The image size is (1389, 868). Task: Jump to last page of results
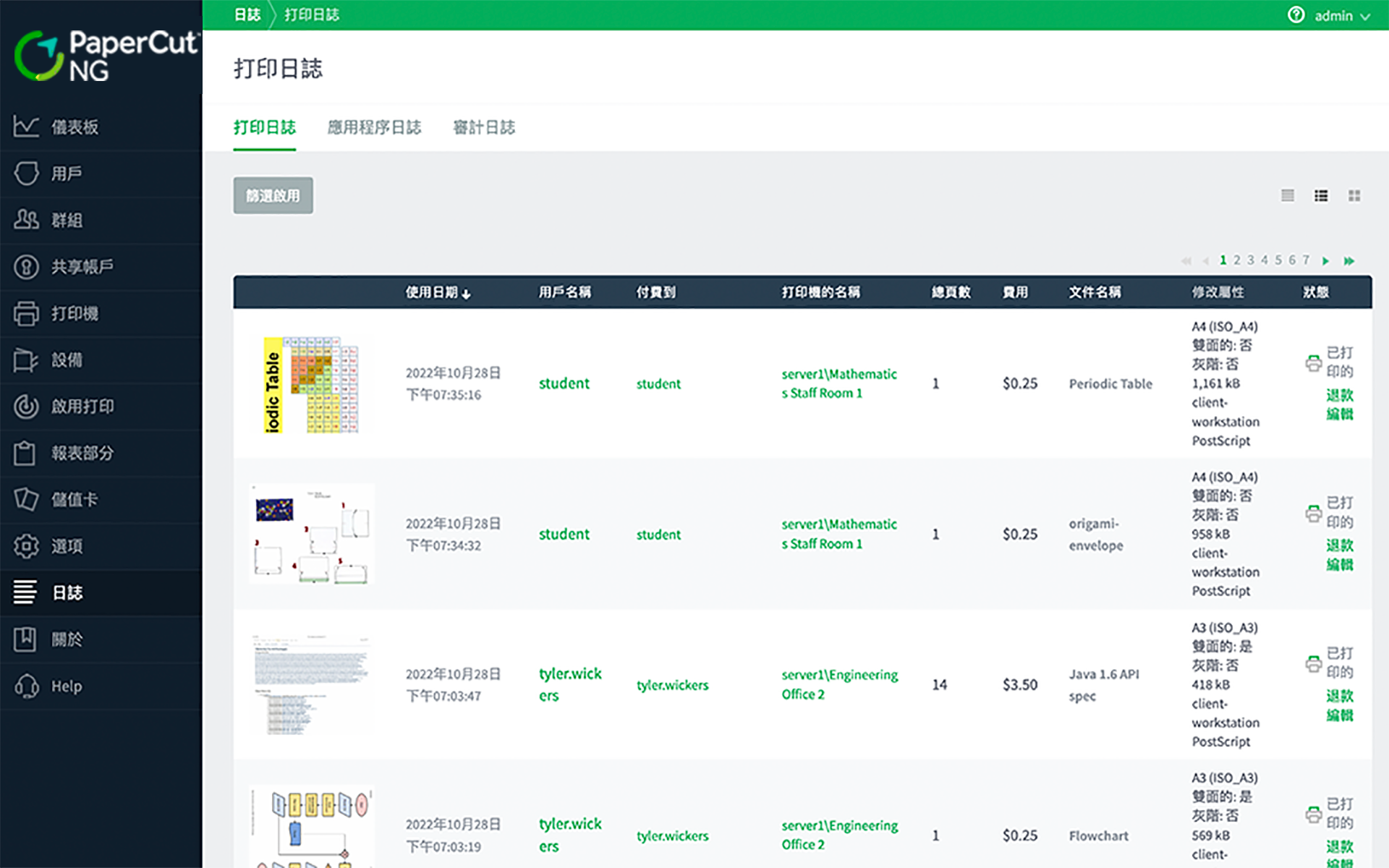click(1349, 260)
